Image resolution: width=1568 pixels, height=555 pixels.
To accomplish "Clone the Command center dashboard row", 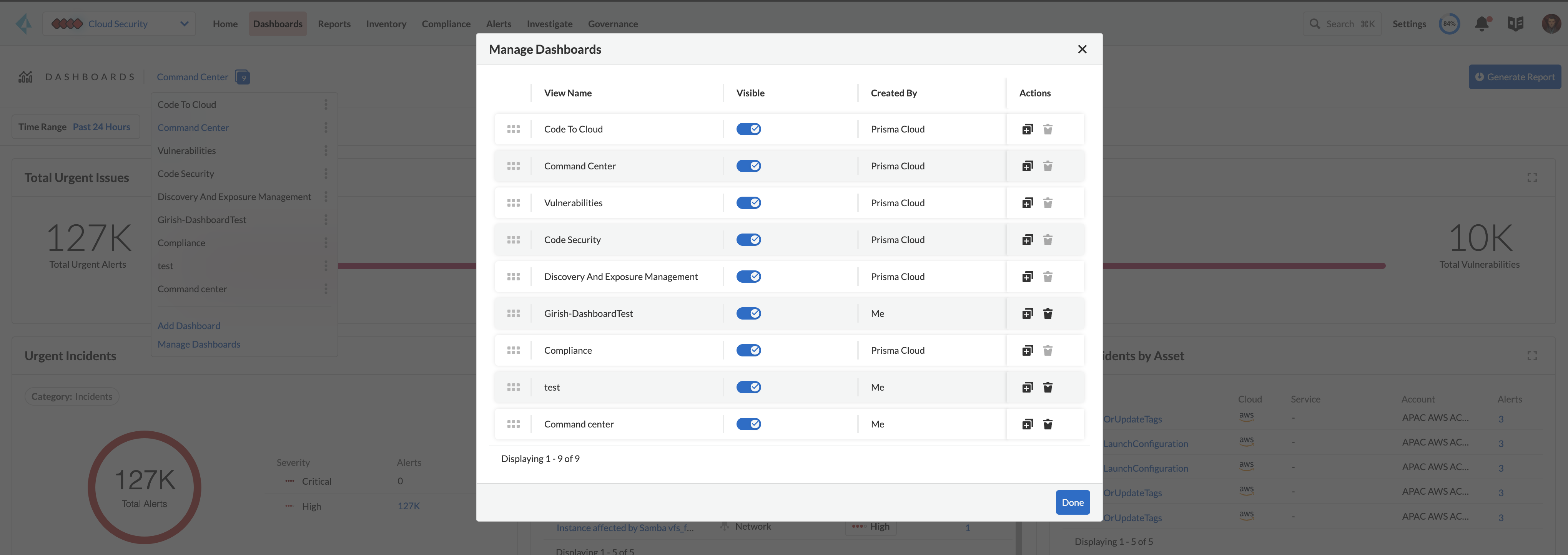I will [1028, 424].
